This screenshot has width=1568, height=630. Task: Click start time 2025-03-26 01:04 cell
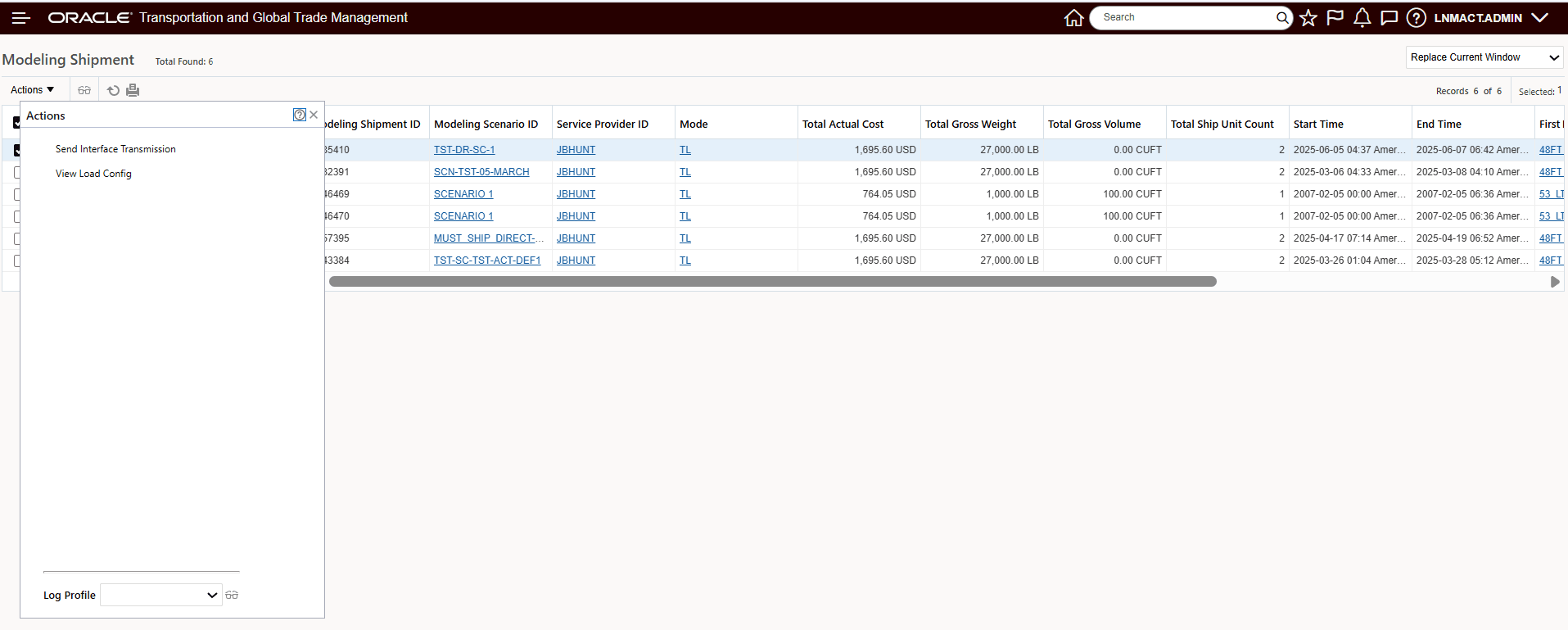1349,261
